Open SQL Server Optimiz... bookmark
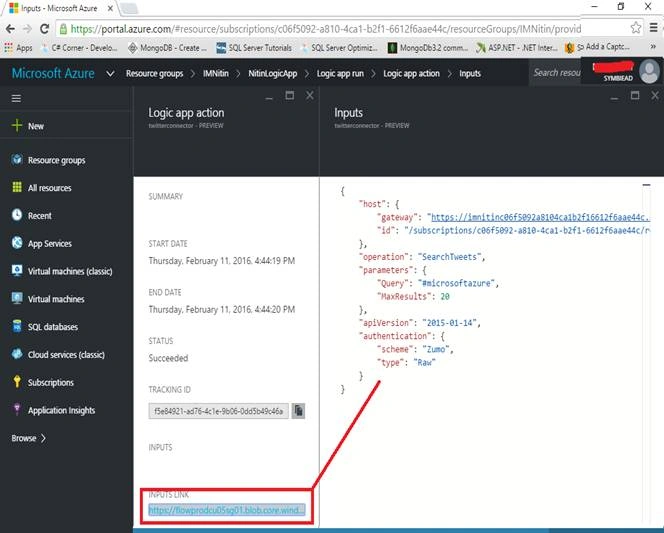Image resolution: width=664 pixels, height=533 pixels. click(x=339, y=48)
